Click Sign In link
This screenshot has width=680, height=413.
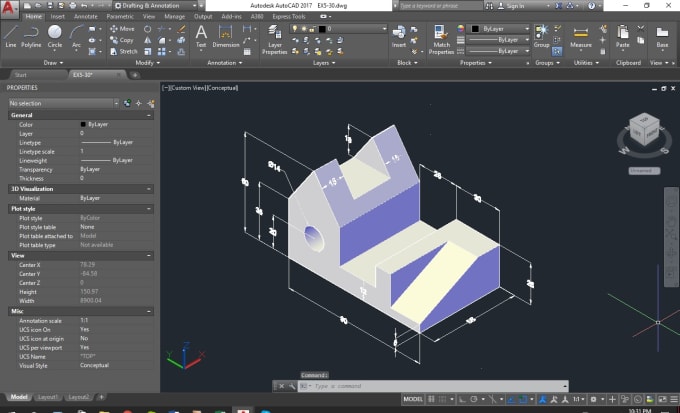[516, 5]
